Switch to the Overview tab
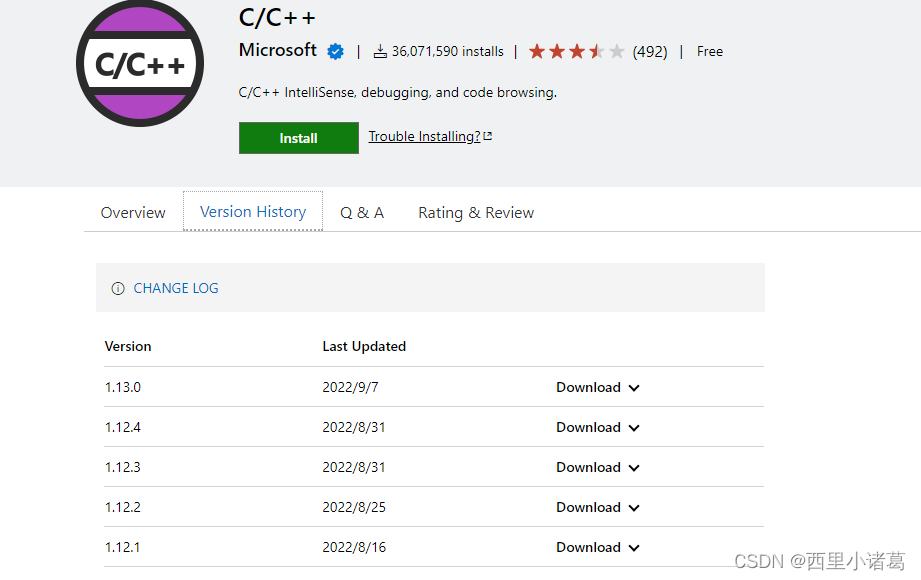Screen dimensions: 921x580 133,213
